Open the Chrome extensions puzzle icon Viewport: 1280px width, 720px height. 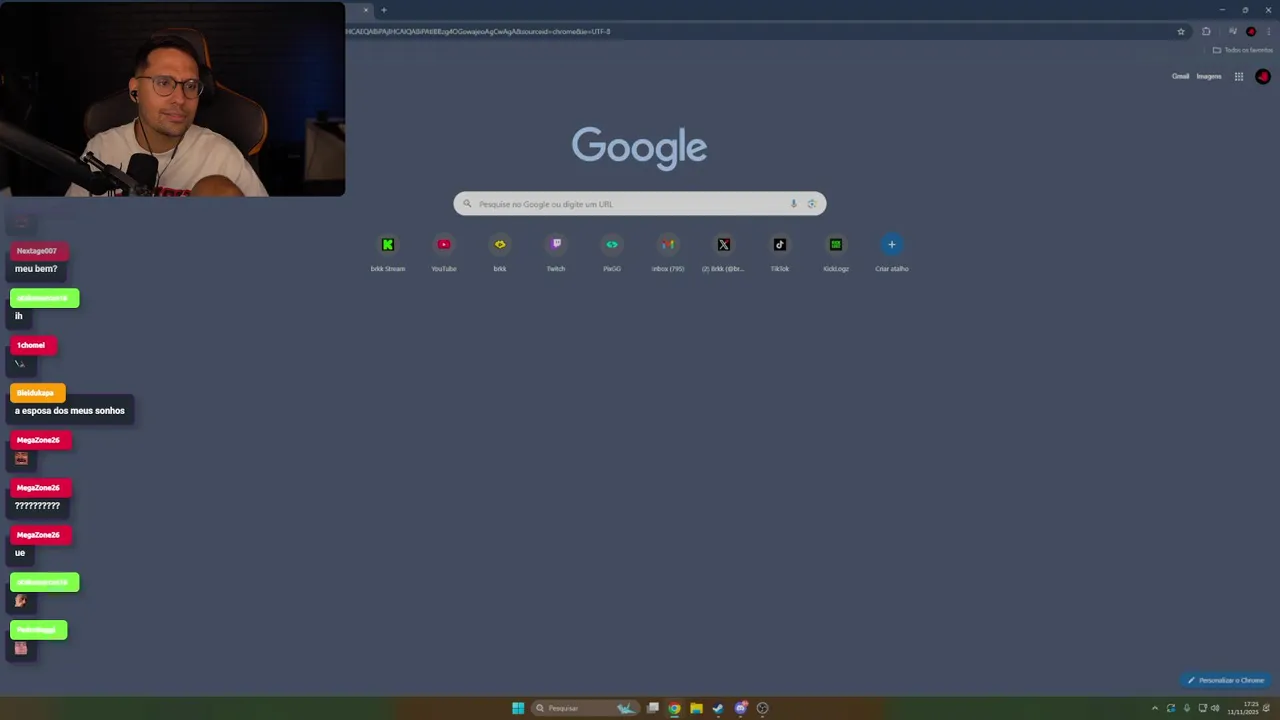click(x=1206, y=31)
